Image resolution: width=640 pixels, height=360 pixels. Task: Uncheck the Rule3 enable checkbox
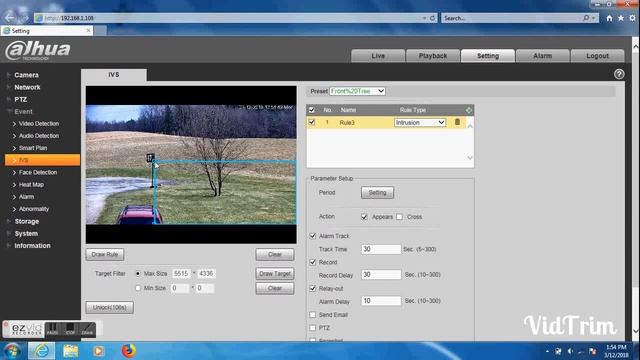pyautogui.click(x=312, y=122)
